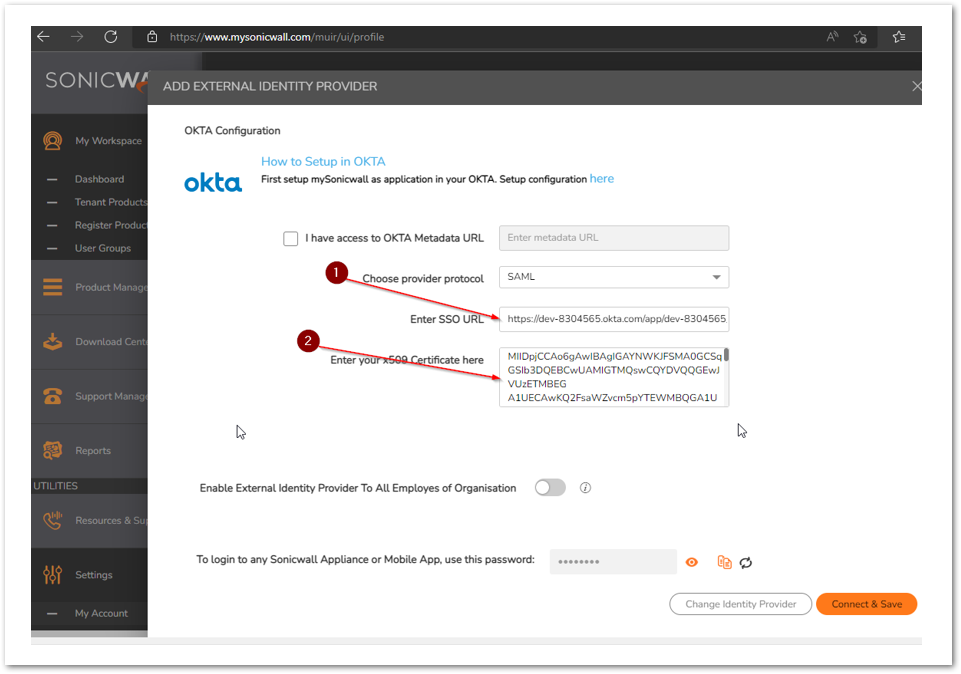Enable External Identity Provider for all employees
This screenshot has width=961, height=674.
coord(550,488)
